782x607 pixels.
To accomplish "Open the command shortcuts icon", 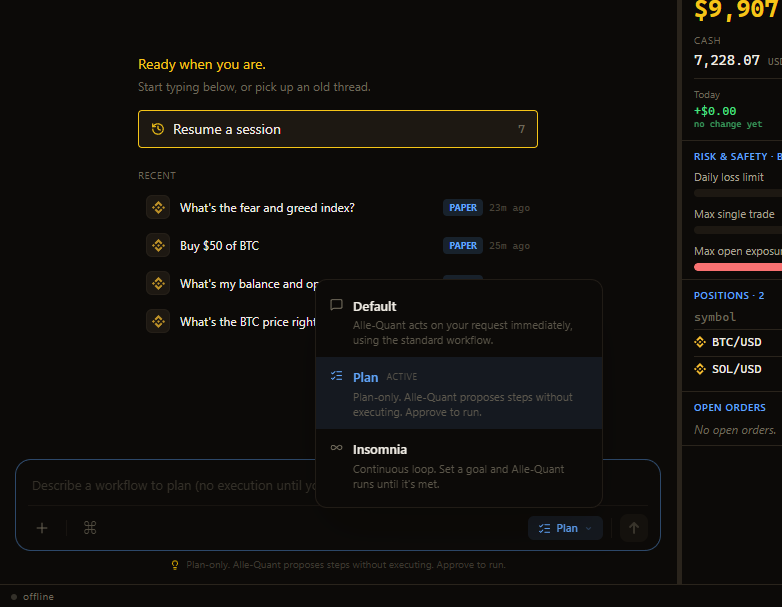I will tap(90, 528).
